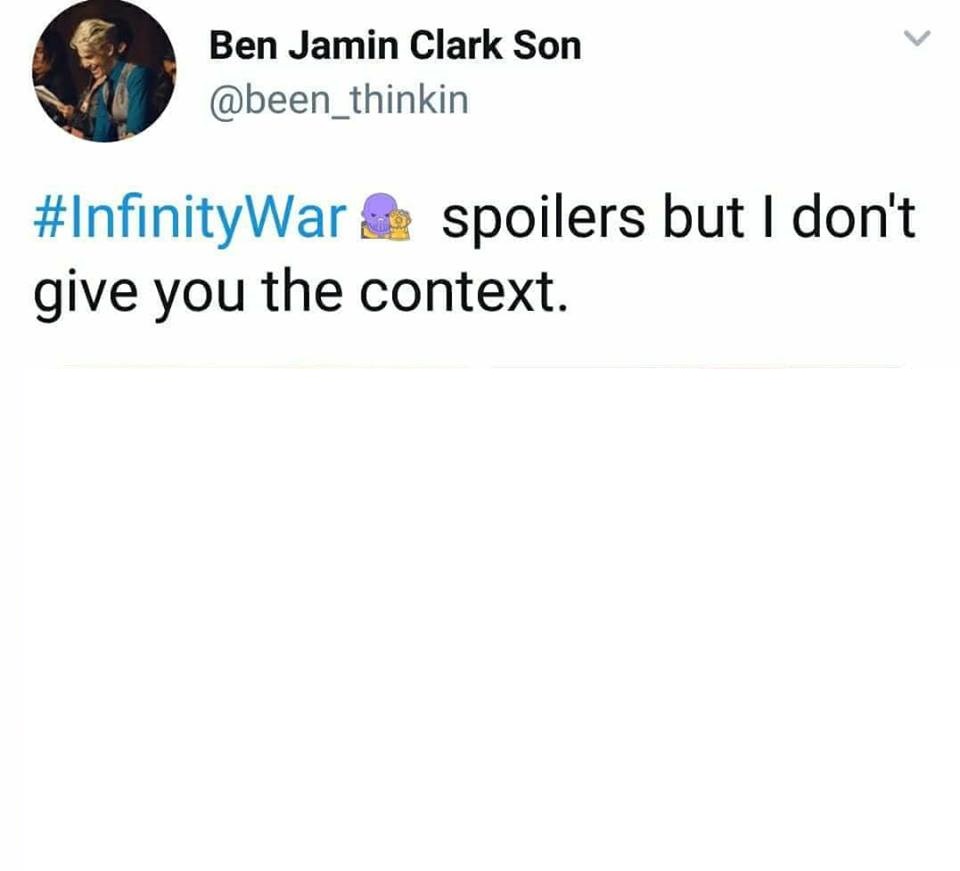The image size is (960, 871).
Task: Open Ben Jamin Clark Son's profile picture
Action: (x=103, y=70)
